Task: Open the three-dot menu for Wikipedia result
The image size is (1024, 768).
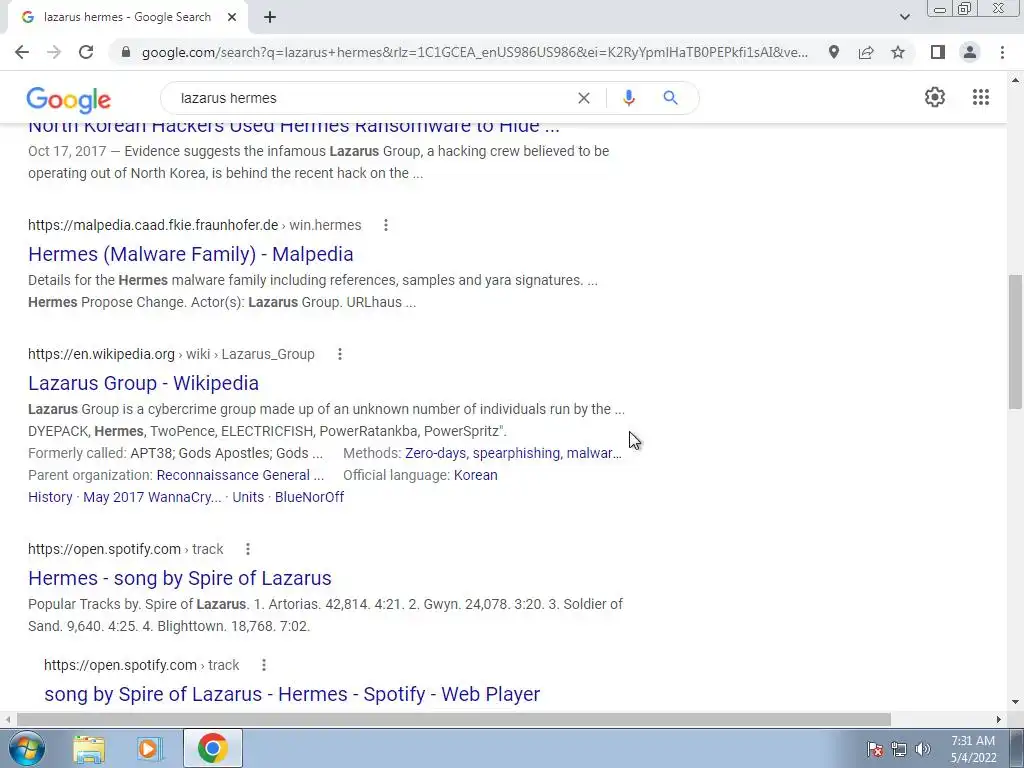Action: [x=340, y=354]
